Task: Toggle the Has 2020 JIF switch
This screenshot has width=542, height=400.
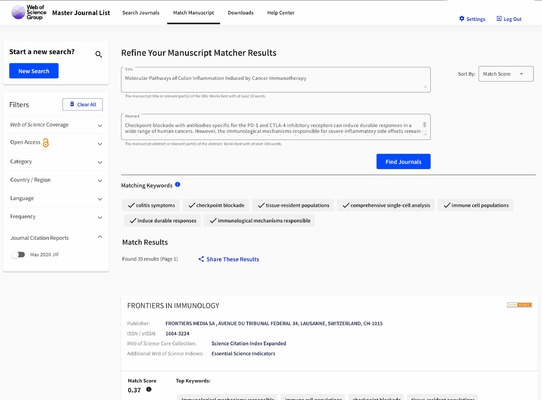Action: [x=18, y=254]
